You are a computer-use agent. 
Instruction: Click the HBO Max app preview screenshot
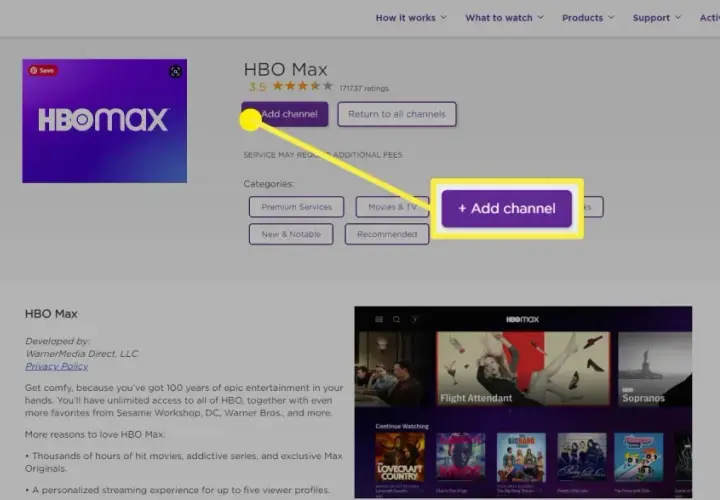[x=523, y=402]
